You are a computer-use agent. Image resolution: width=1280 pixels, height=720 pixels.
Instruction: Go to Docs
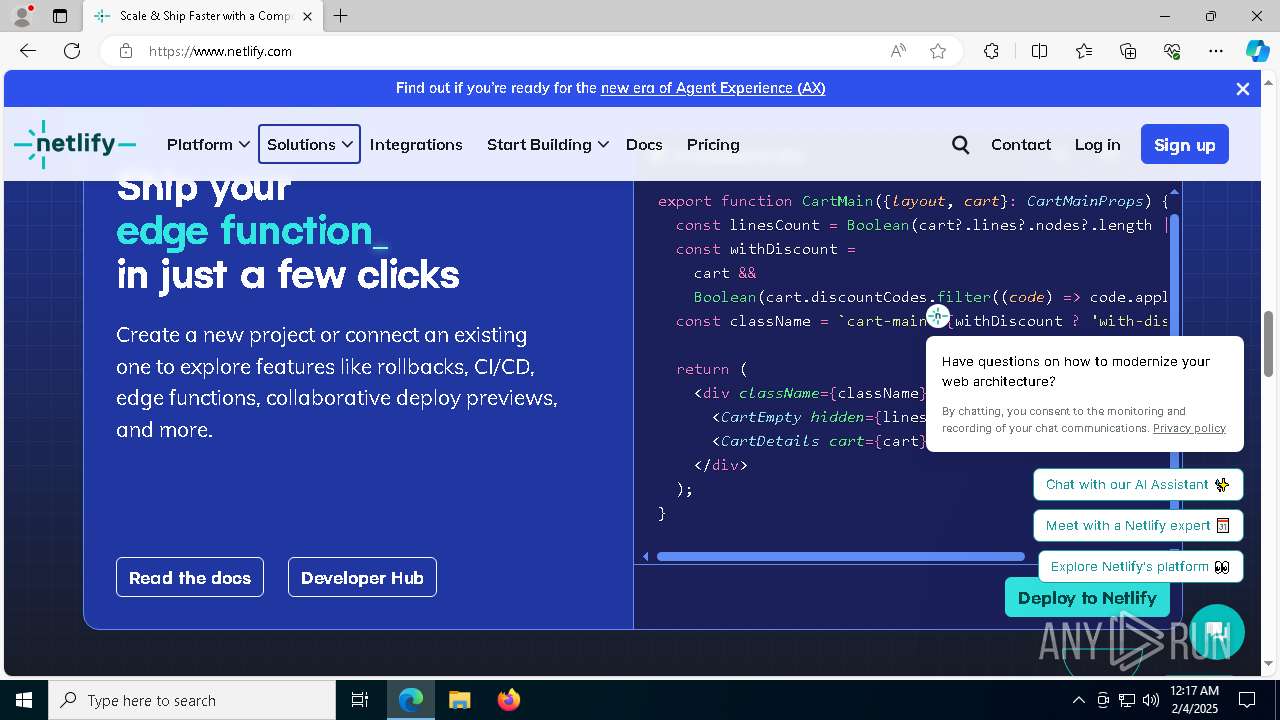point(644,145)
